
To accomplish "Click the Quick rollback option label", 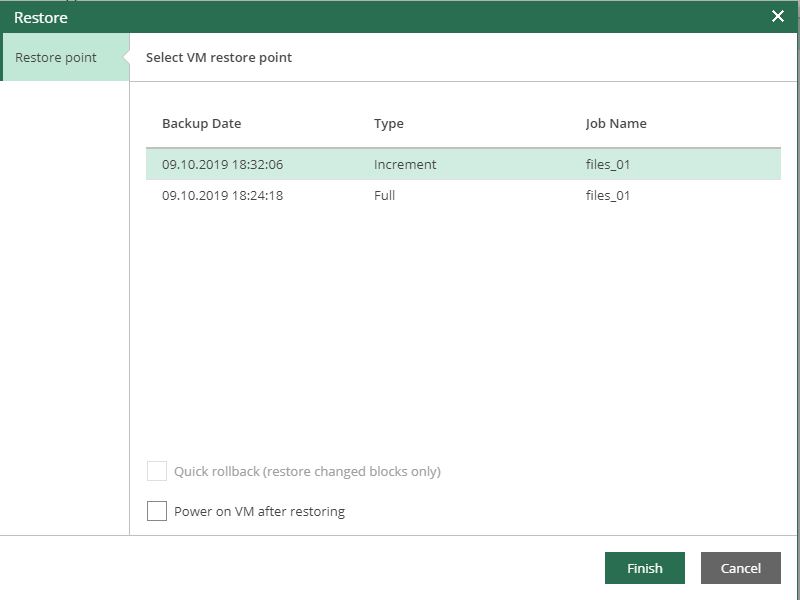I will tap(307, 471).
